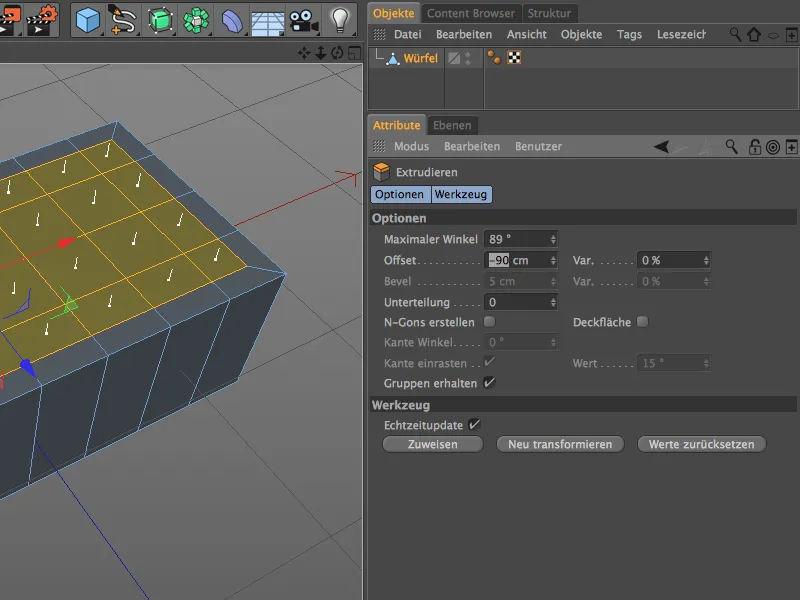This screenshot has height=600, width=800.
Task: Enable the N-Gons erstellen checkbox
Action: (x=489, y=322)
